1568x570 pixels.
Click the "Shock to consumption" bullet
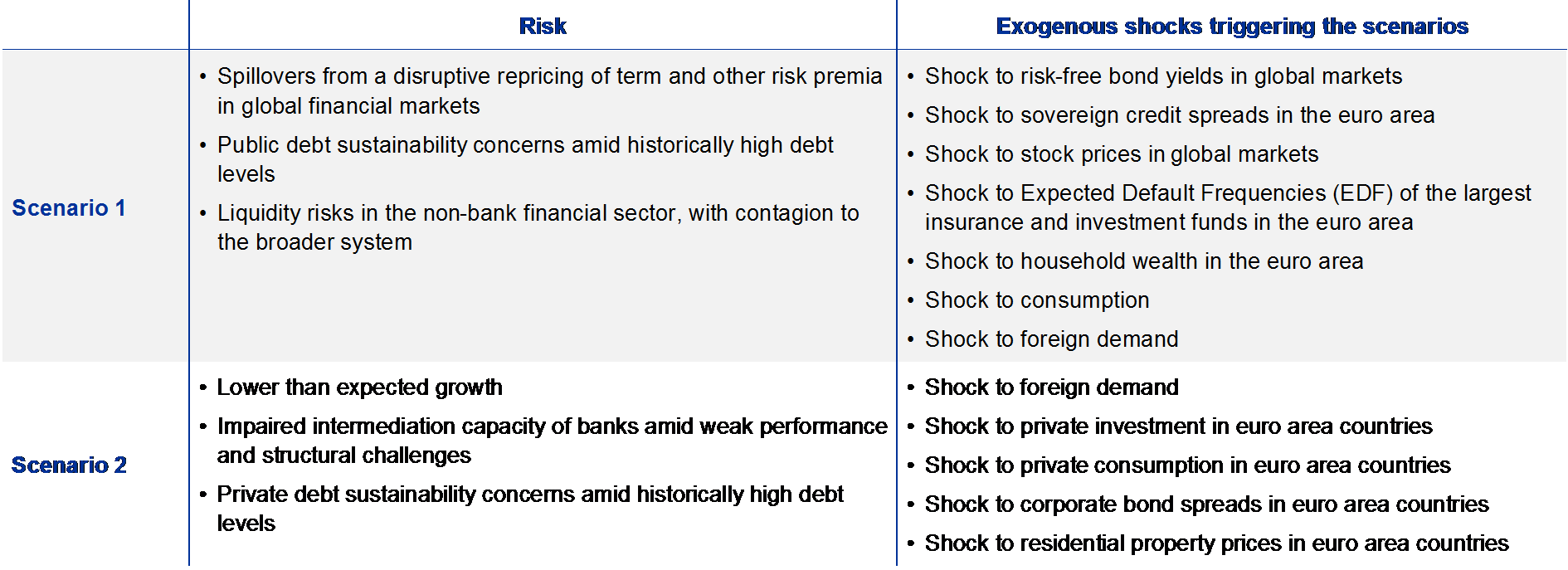1037,300
